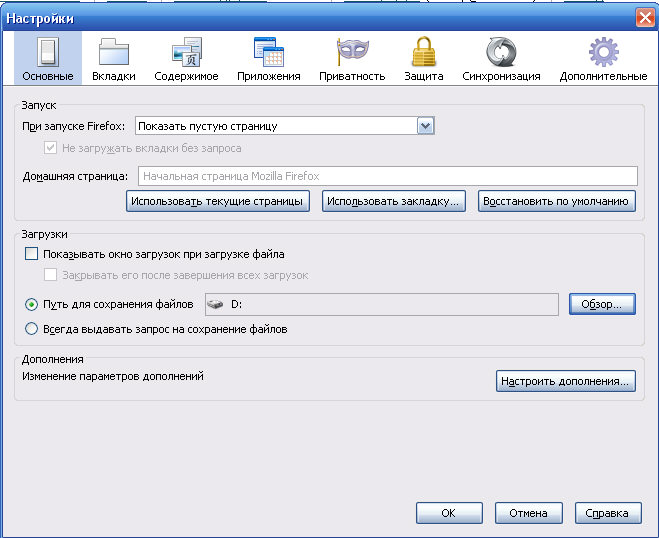Click Восстановить по умолчанию button

[x=556, y=201]
